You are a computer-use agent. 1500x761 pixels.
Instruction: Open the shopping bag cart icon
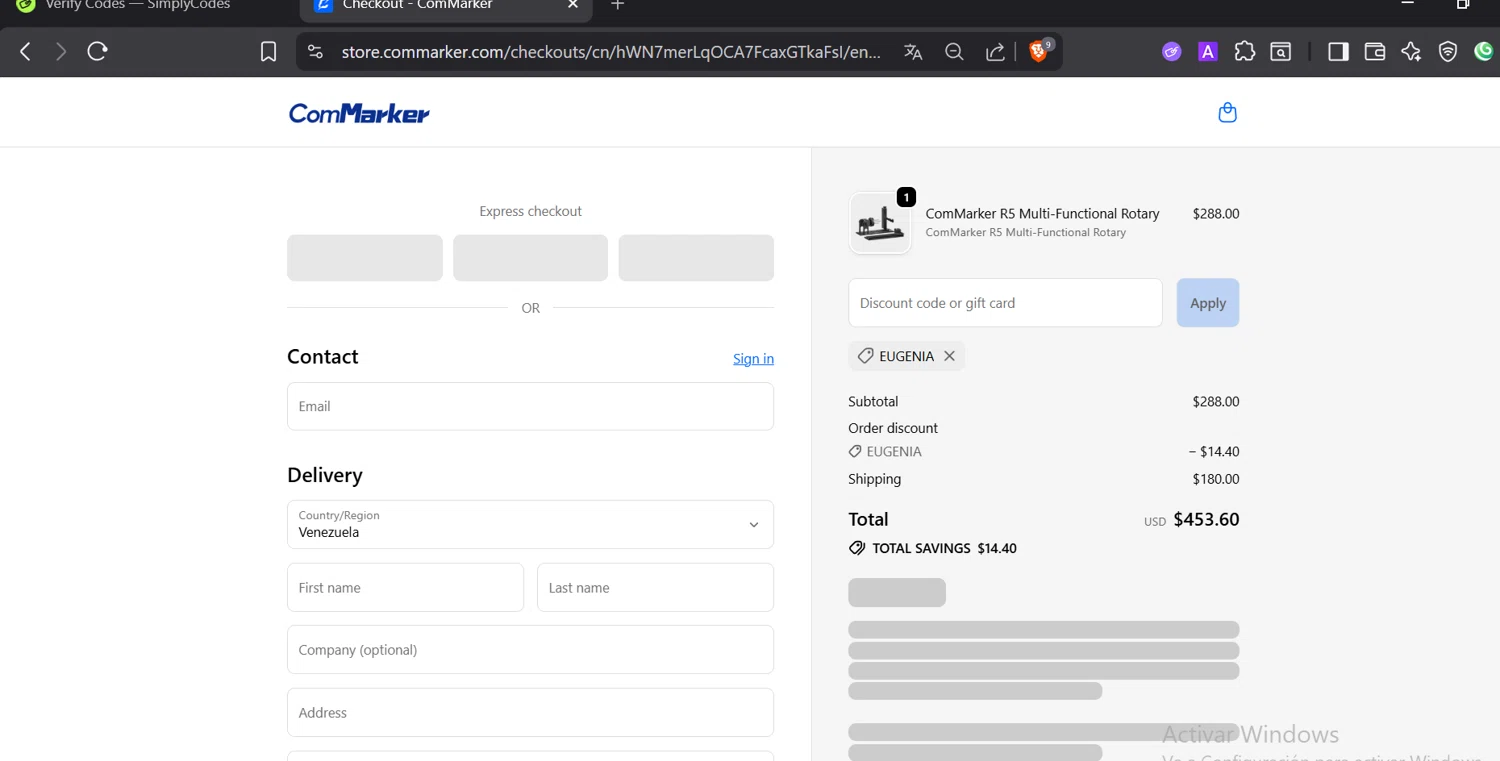tap(1227, 113)
